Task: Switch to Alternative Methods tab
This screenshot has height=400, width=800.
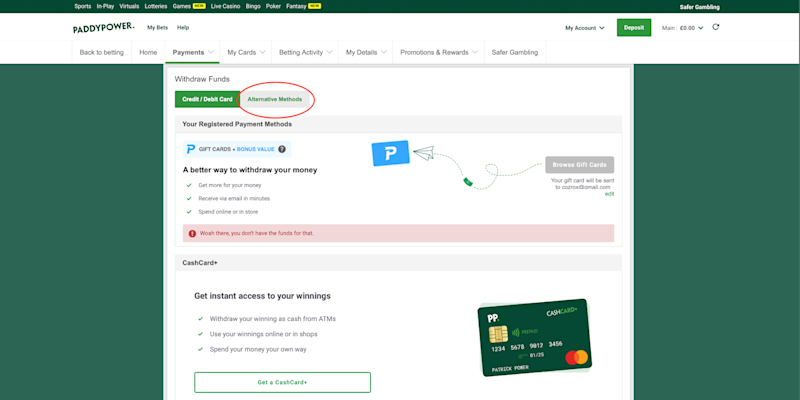Action: pos(274,99)
